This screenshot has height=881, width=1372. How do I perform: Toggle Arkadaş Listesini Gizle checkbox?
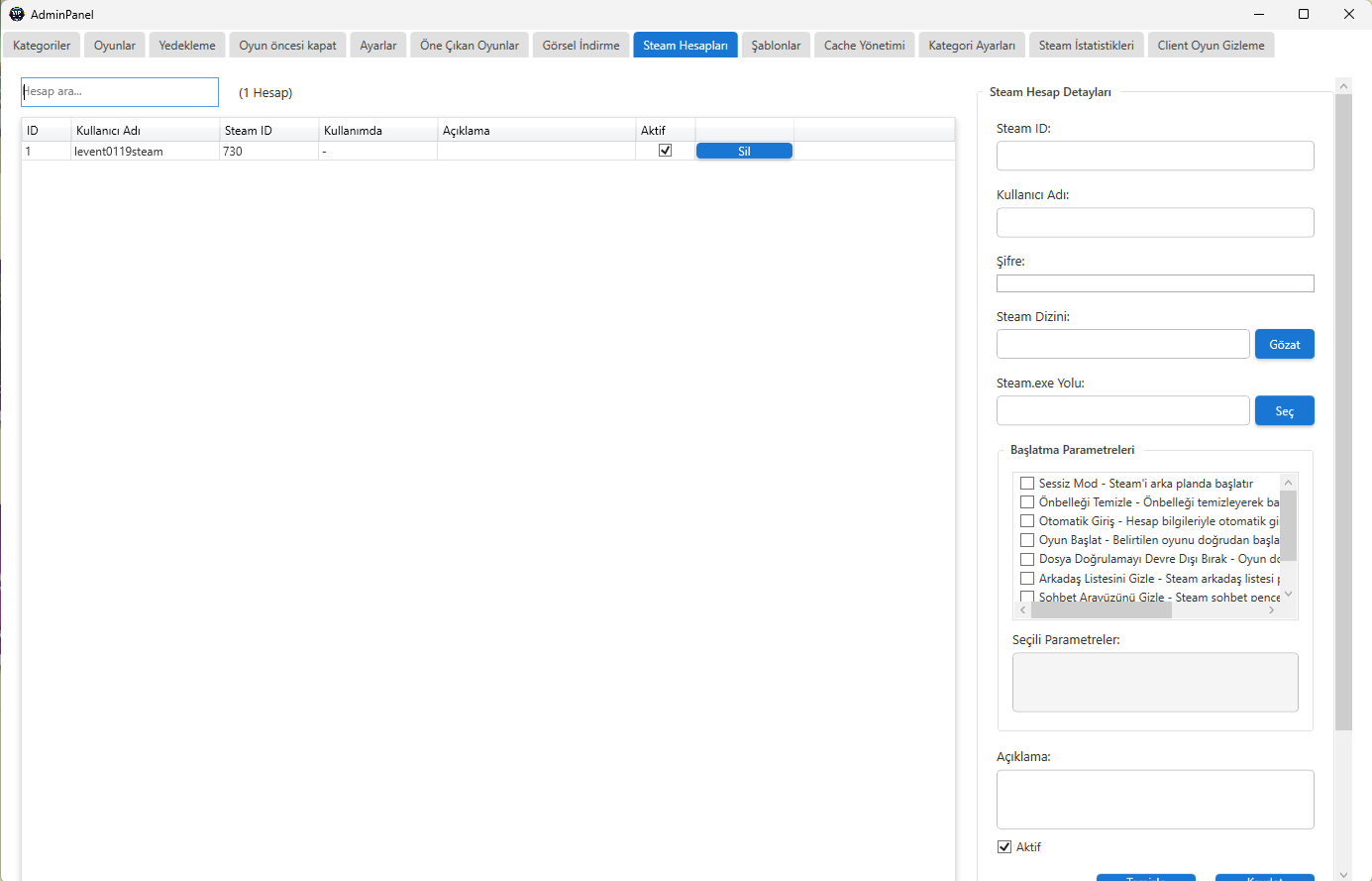1027,578
